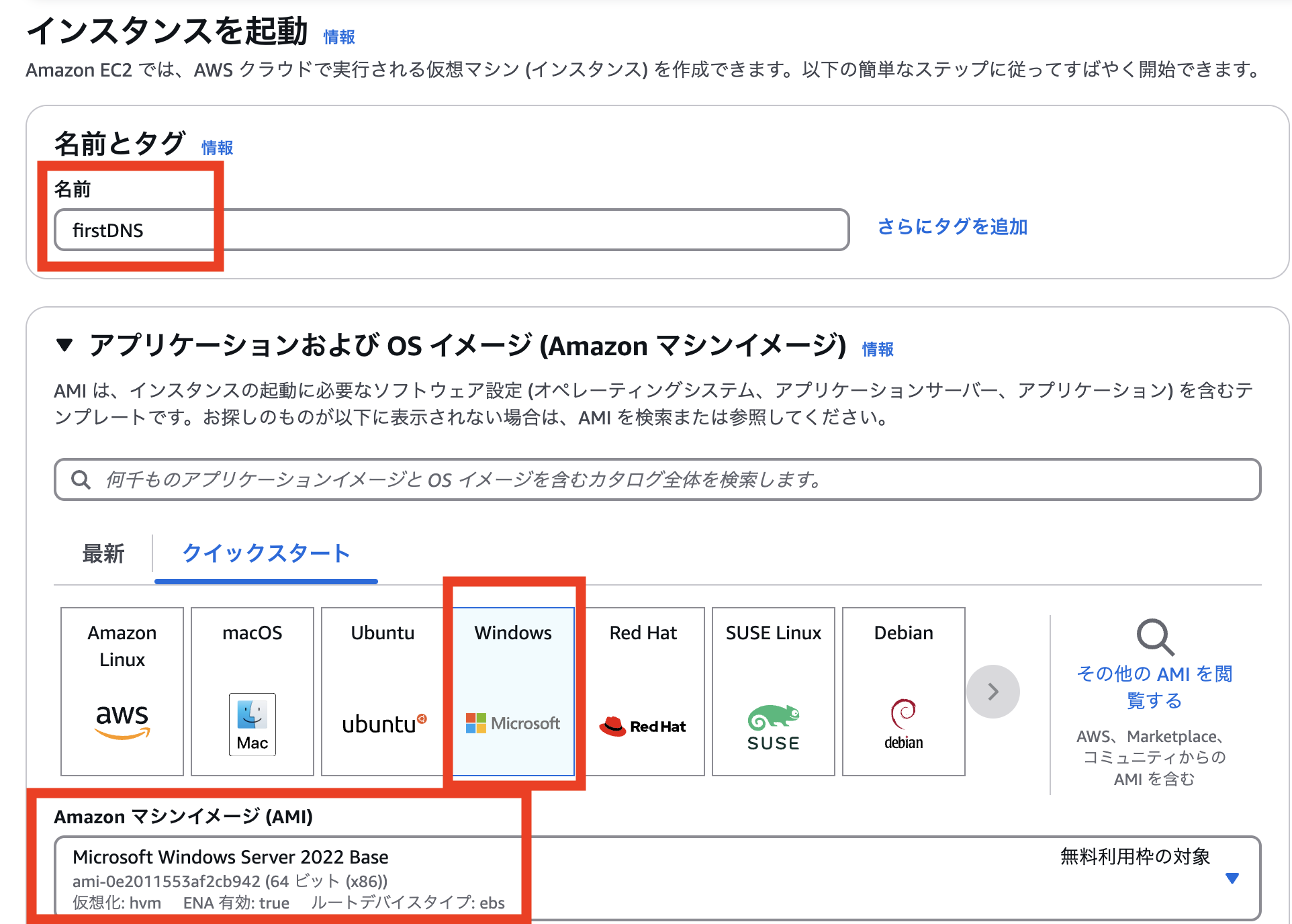Click the 情報 link next to 名前とタグ
This screenshot has width=1292, height=924.
[217, 147]
